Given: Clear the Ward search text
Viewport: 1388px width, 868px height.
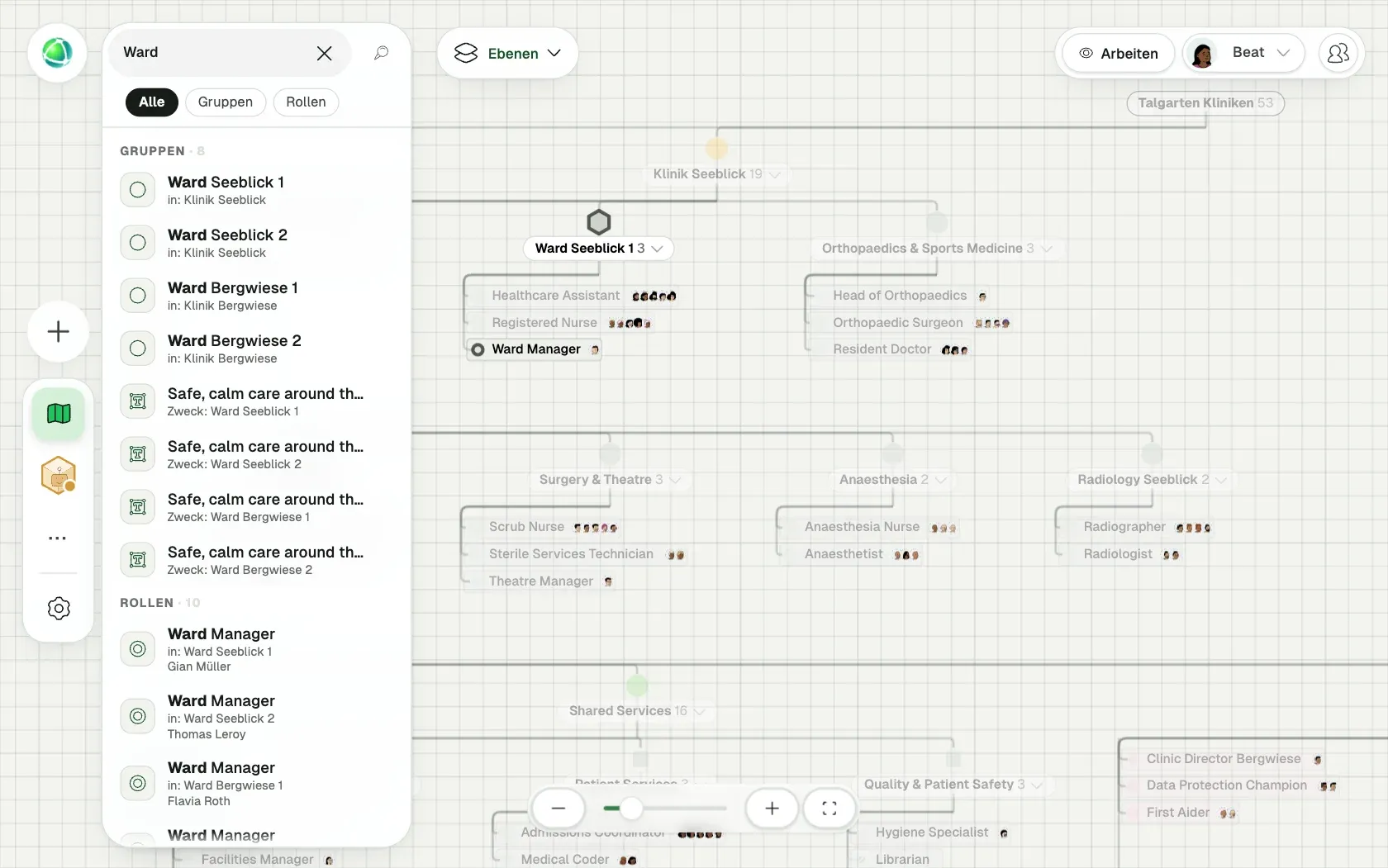Looking at the screenshot, I should 324,53.
